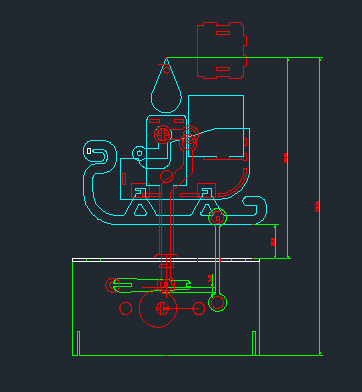Click the white top plate line of base

166,260
